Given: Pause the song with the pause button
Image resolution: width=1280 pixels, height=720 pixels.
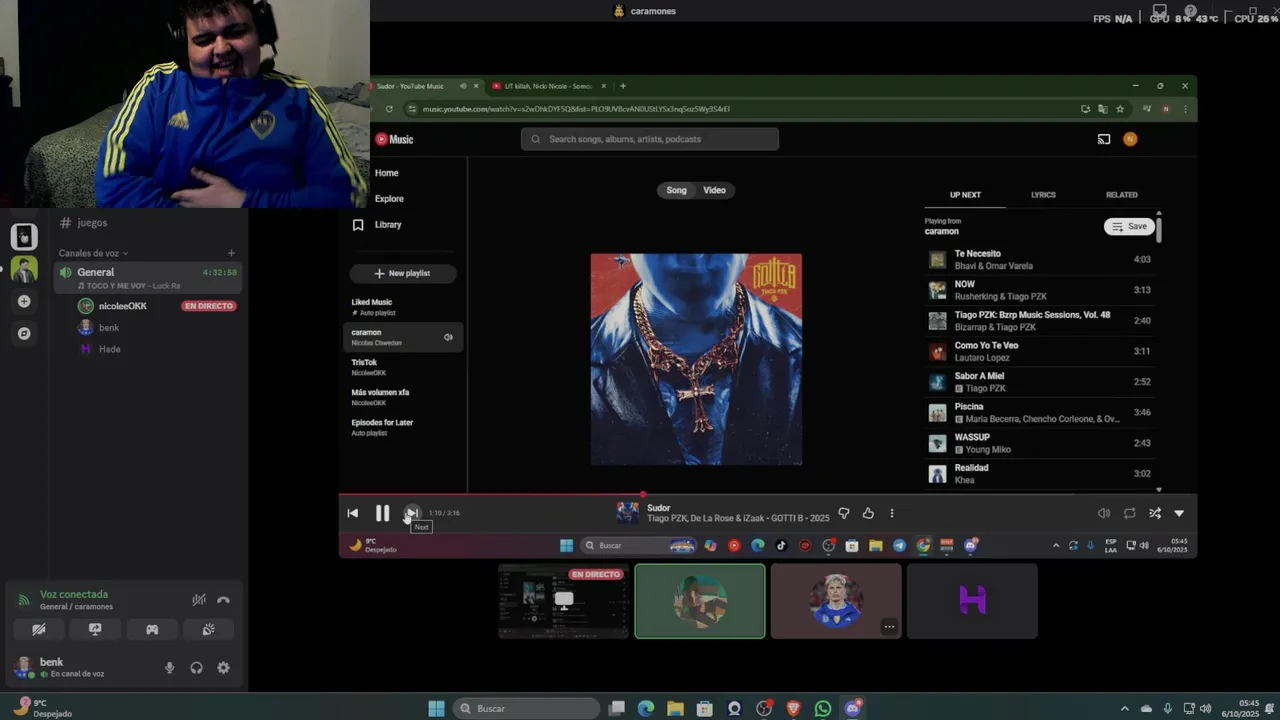Looking at the screenshot, I should (382, 513).
